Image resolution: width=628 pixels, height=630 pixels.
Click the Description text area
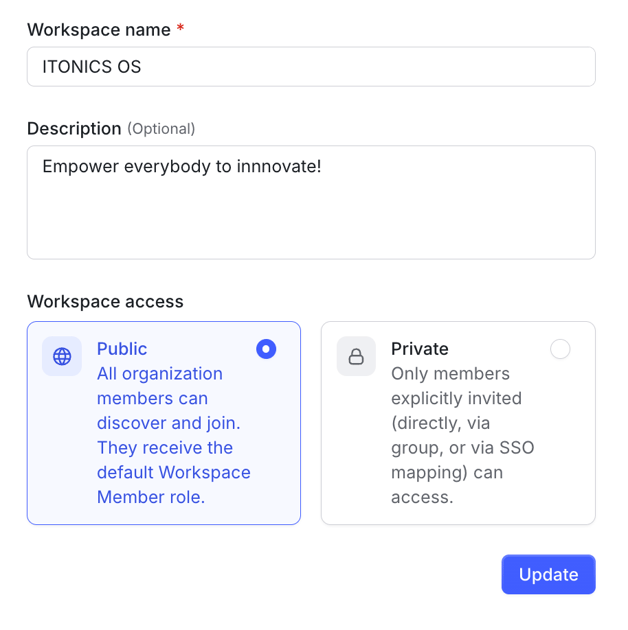click(311, 202)
